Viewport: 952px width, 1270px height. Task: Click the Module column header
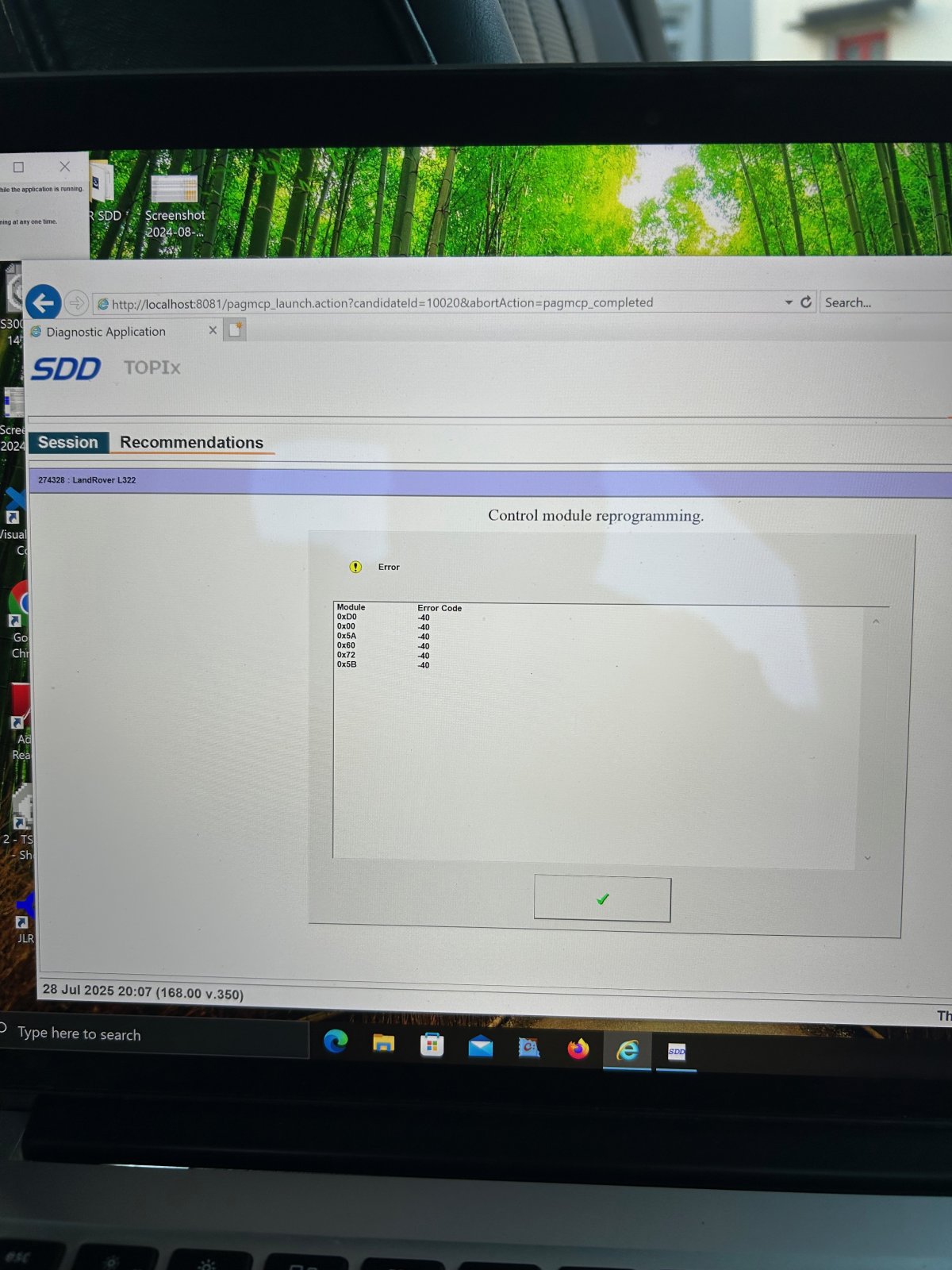[x=351, y=607]
